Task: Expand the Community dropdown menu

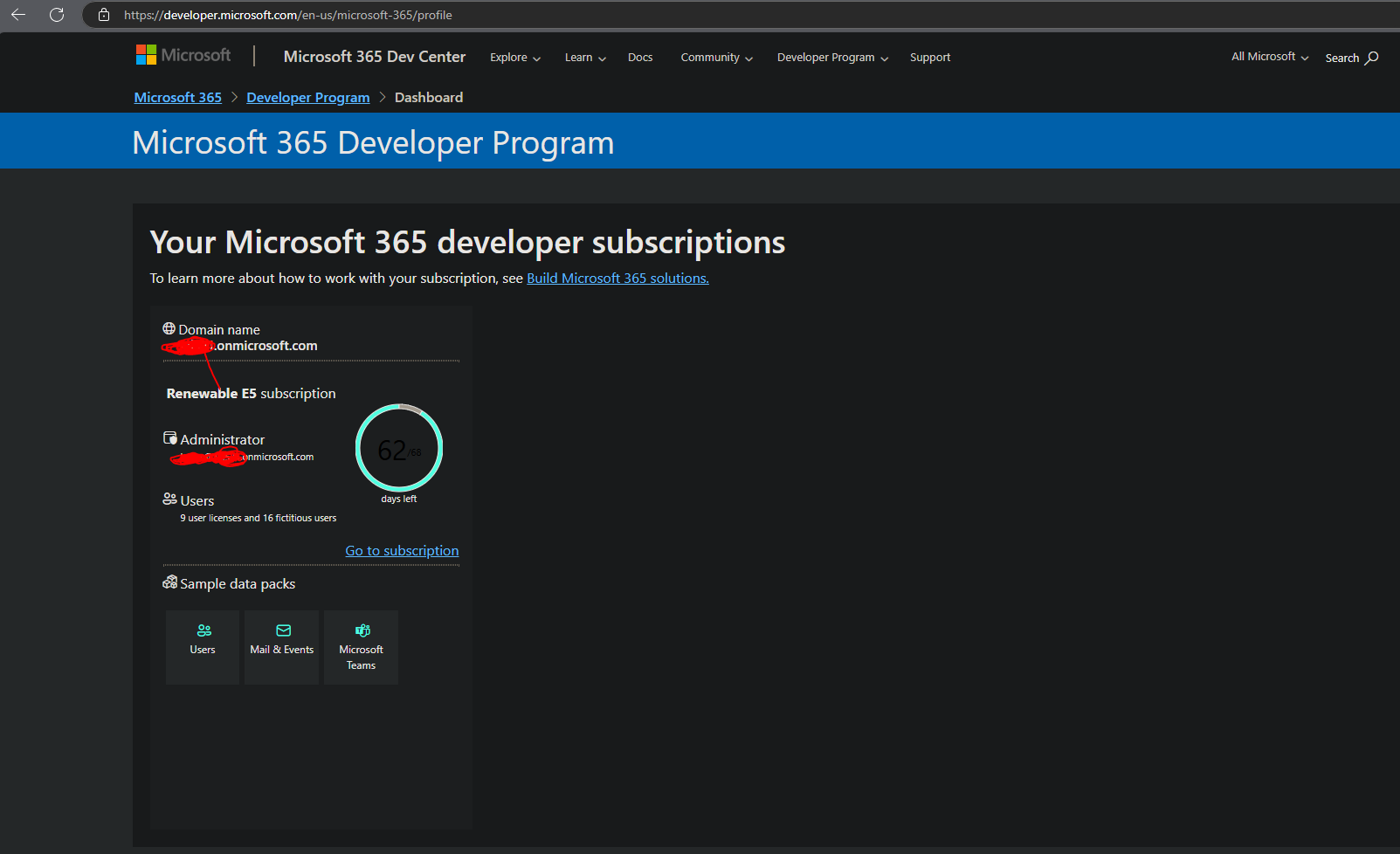Action: 716,58
